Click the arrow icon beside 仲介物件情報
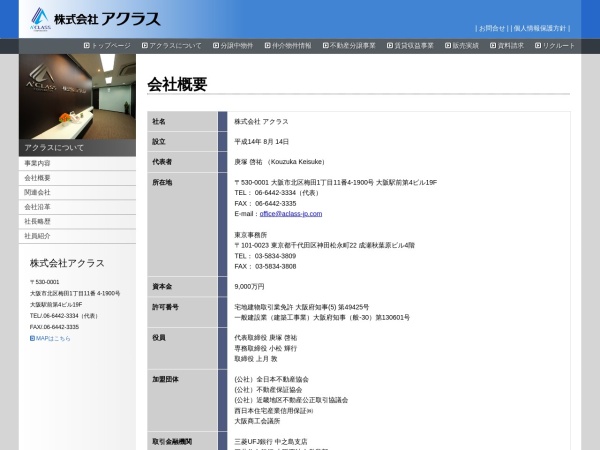The image size is (600, 450). click(x=268, y=46)
